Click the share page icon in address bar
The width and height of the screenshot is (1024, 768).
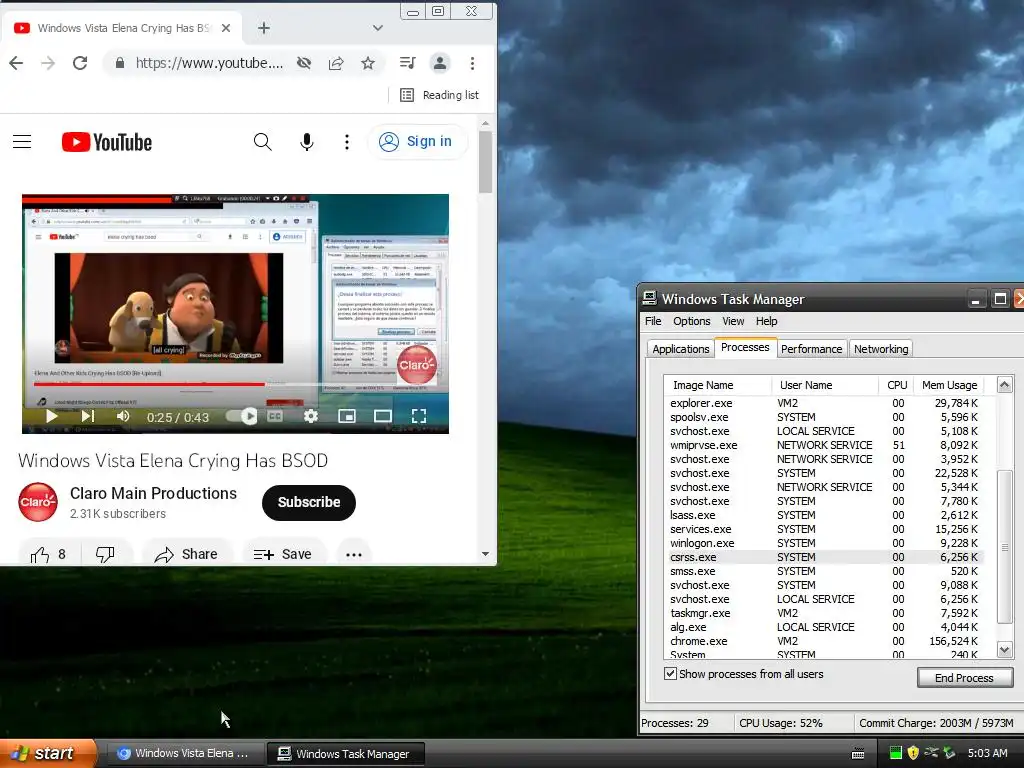point(336,63)
